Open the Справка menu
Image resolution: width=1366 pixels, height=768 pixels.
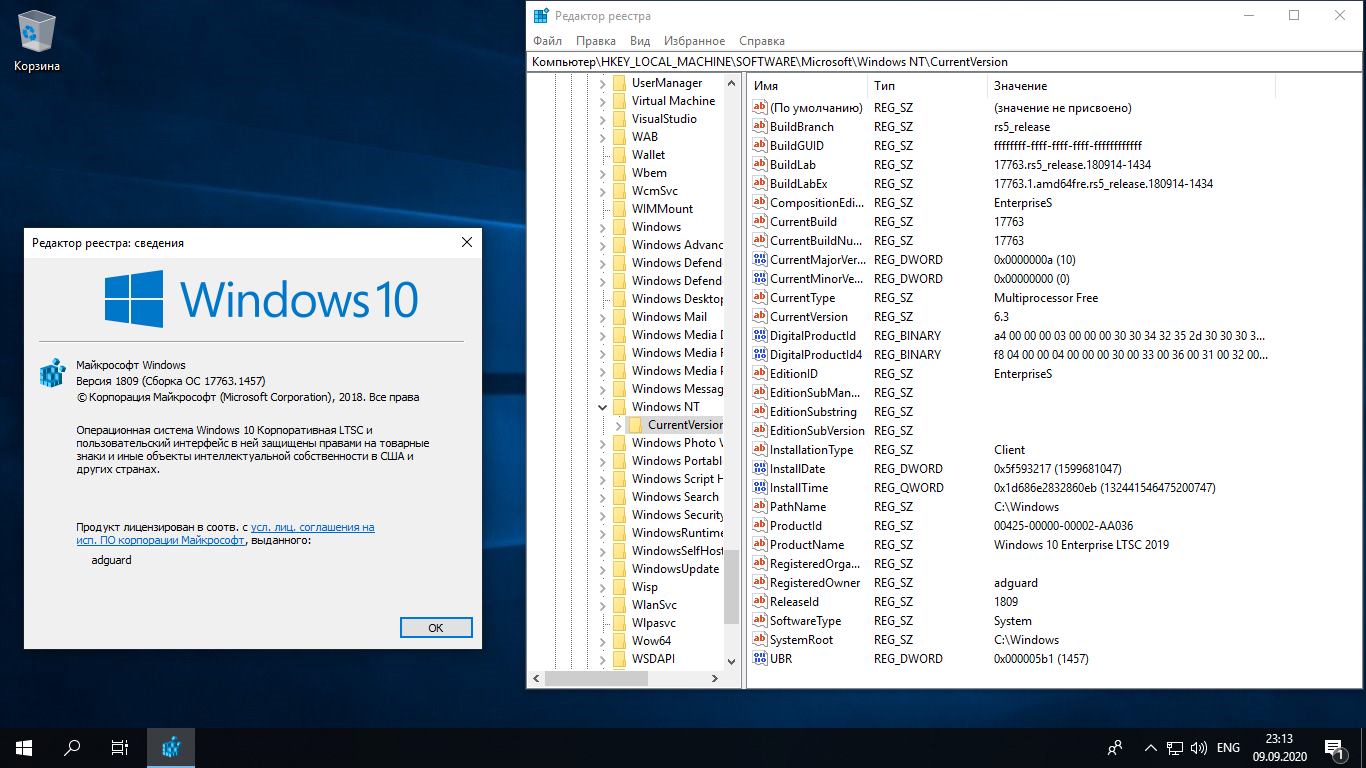tap(762, 41)
